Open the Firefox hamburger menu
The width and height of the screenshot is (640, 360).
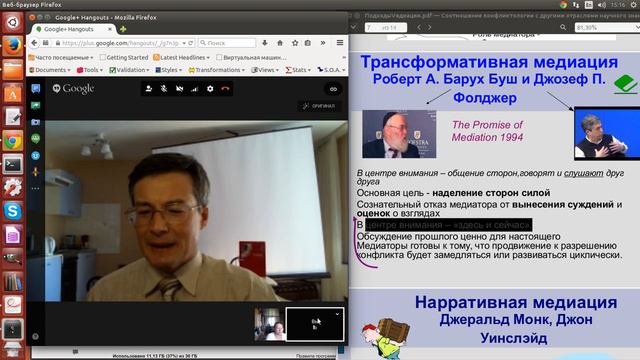(340, 42)
